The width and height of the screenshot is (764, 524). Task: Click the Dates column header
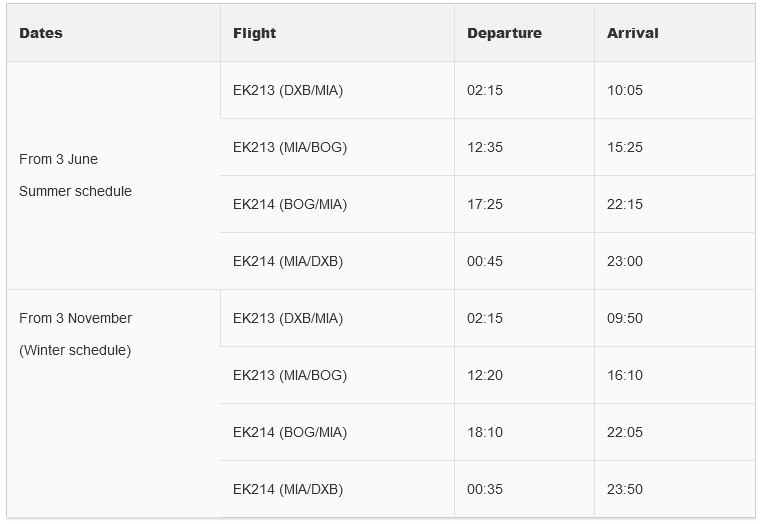pyautogui.click(x=41, y=33)
